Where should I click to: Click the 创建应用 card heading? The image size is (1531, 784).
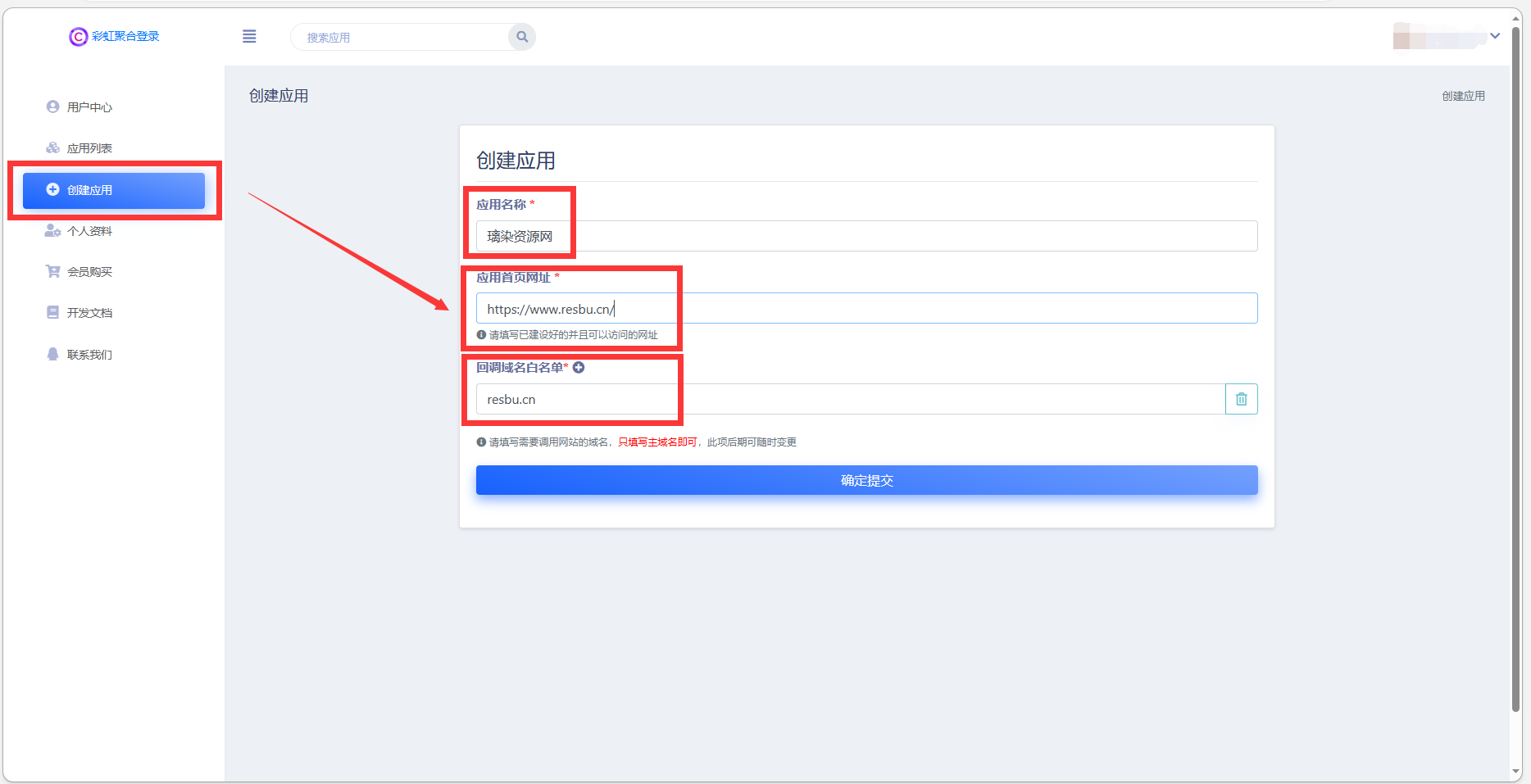tap(516, 161)
